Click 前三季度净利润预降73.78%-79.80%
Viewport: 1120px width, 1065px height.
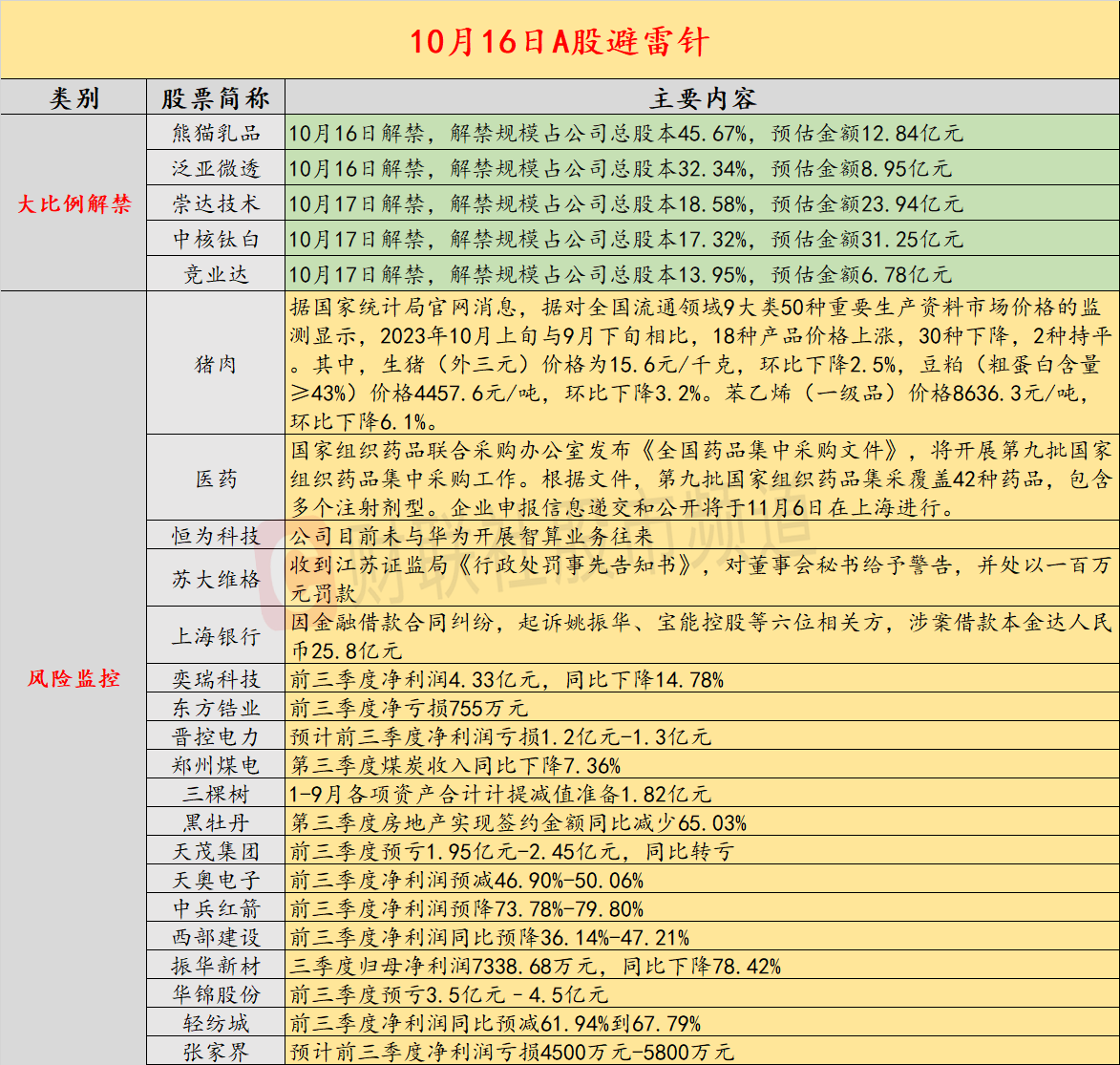point(467,908)
